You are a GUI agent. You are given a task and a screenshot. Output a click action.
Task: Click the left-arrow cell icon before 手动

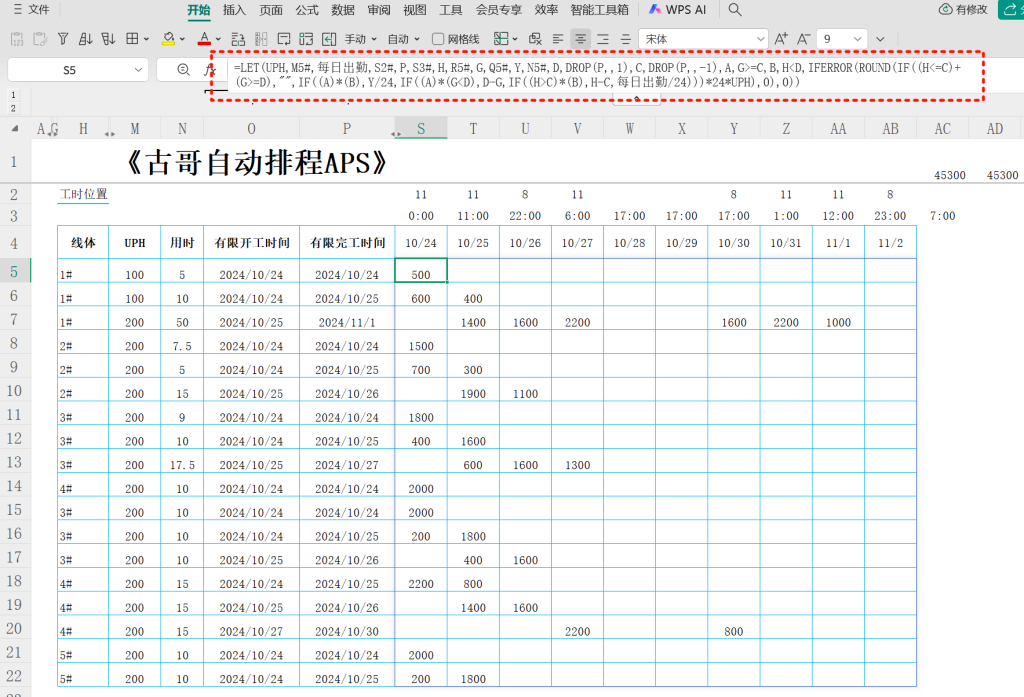pos(329,39)
